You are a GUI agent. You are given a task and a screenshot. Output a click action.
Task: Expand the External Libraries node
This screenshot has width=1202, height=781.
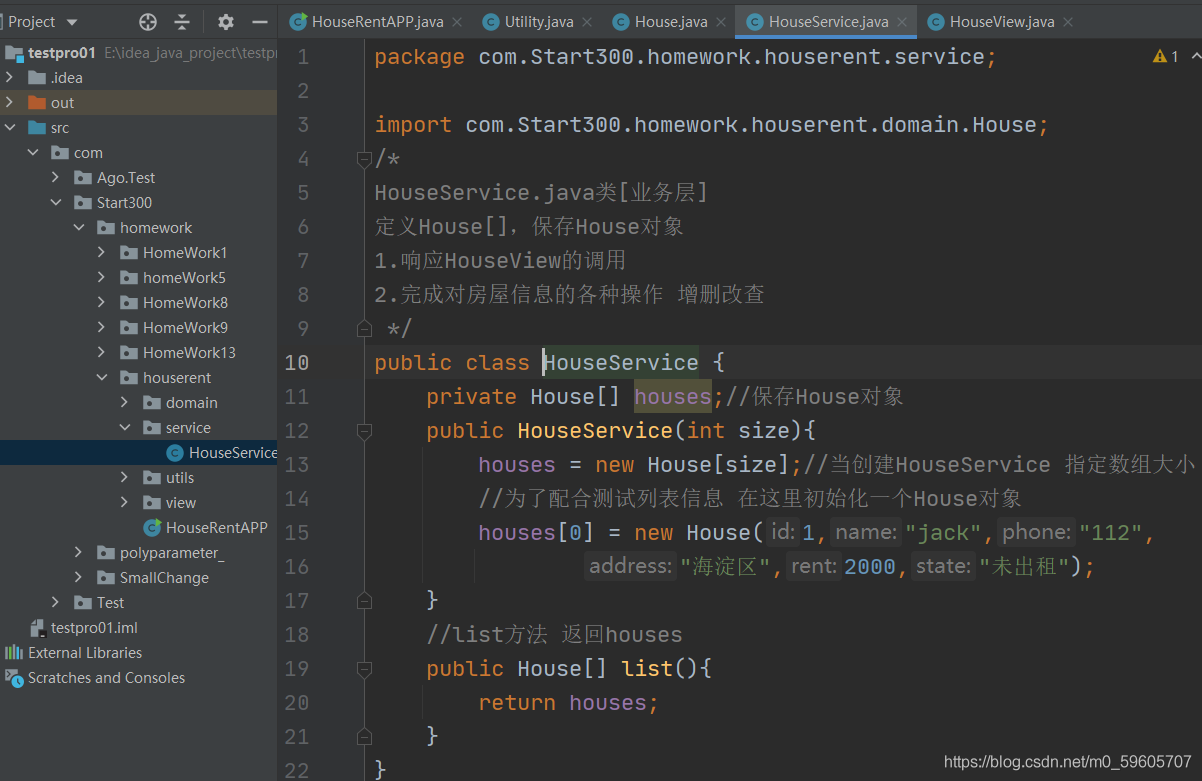point(74,652)
